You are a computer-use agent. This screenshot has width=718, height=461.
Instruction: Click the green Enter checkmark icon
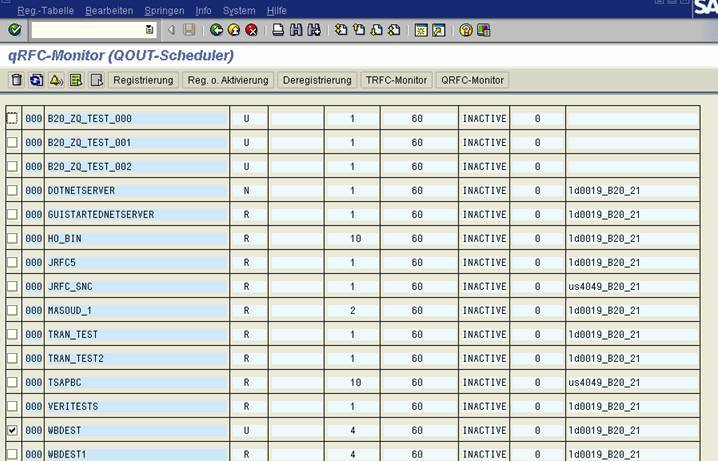click(x=14, y=30)
